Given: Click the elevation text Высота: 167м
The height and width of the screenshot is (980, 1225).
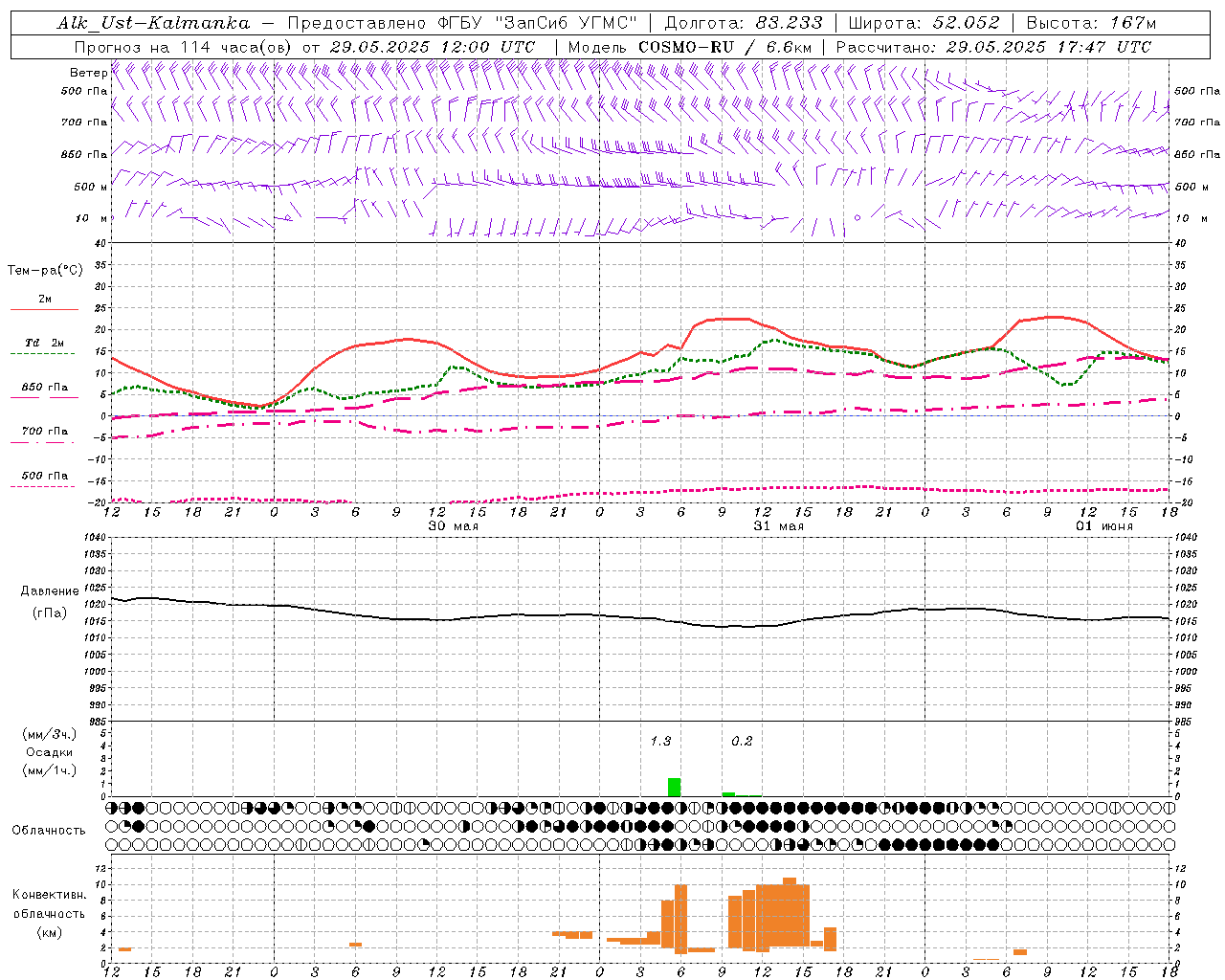Looking at the screenshot, I should tap(1091, 23).
